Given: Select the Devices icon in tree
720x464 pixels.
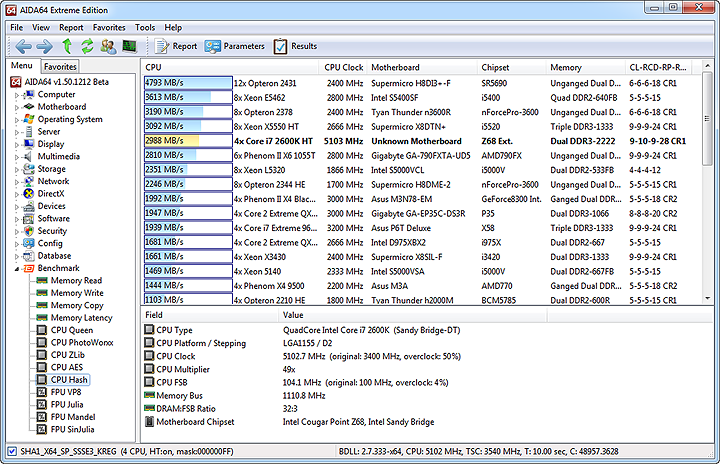Looking at the screenshot, I should coord(28,206).
